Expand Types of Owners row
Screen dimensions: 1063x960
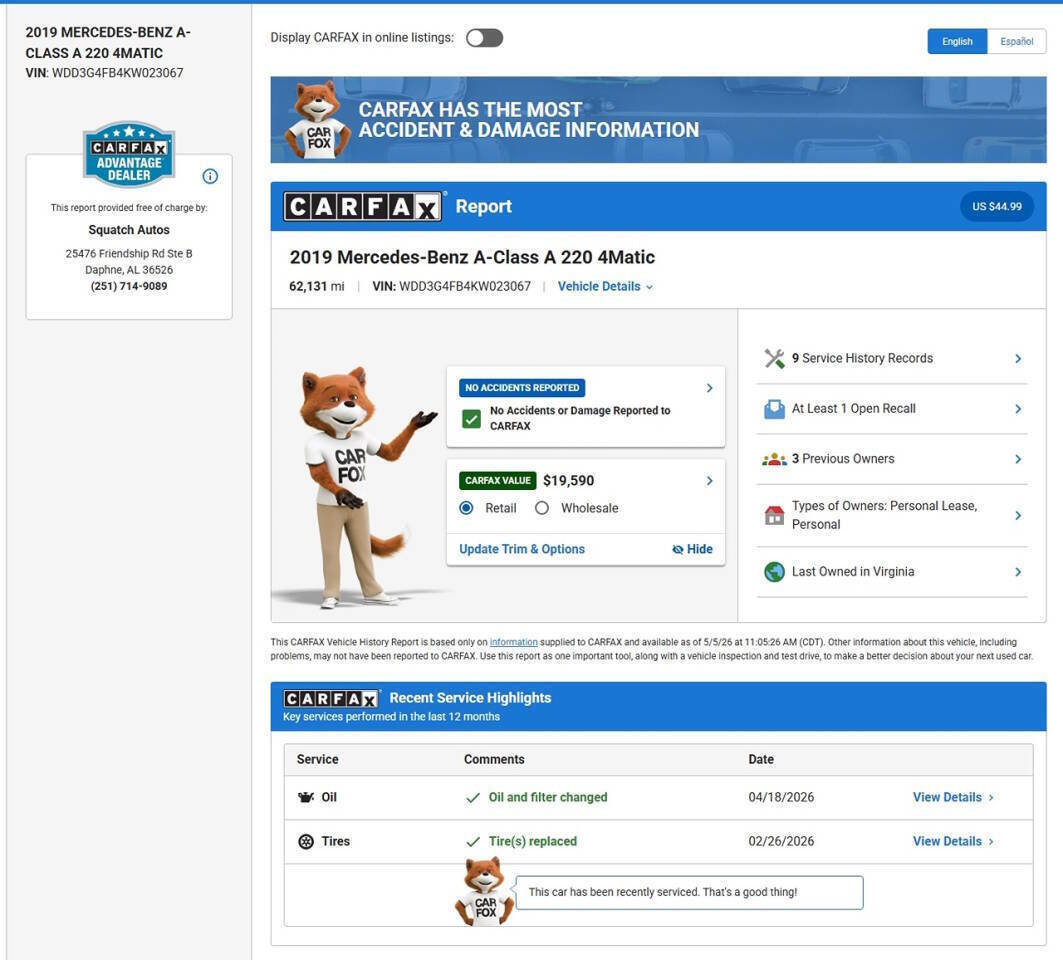(891, 515)
